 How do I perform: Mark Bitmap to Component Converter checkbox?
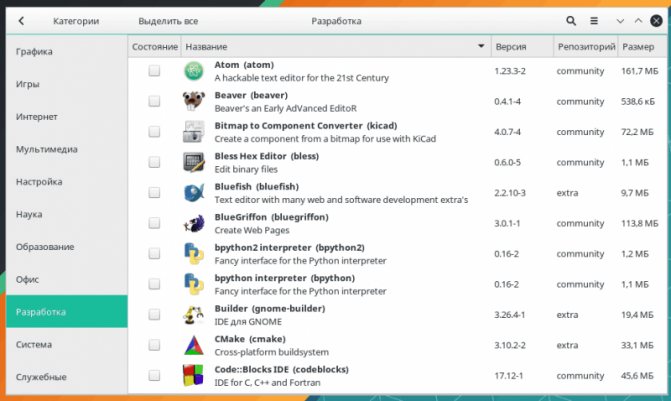point(154,131)
